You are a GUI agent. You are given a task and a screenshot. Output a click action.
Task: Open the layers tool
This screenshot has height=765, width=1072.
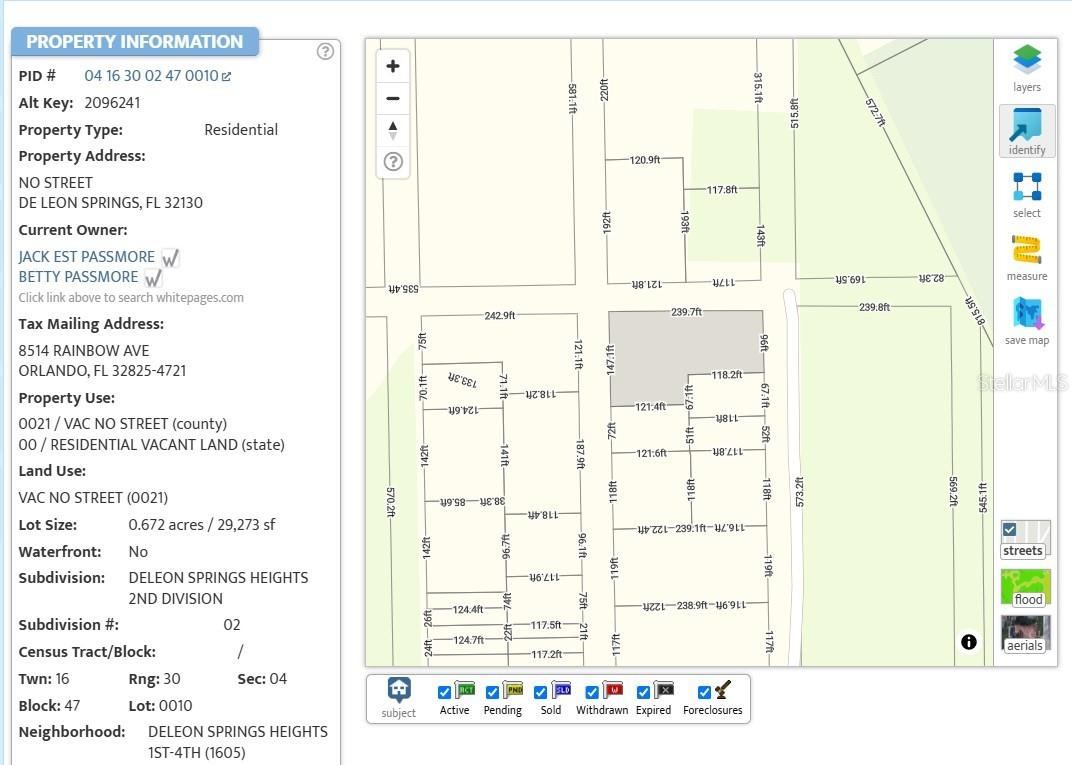click(x=1026, y=67)
